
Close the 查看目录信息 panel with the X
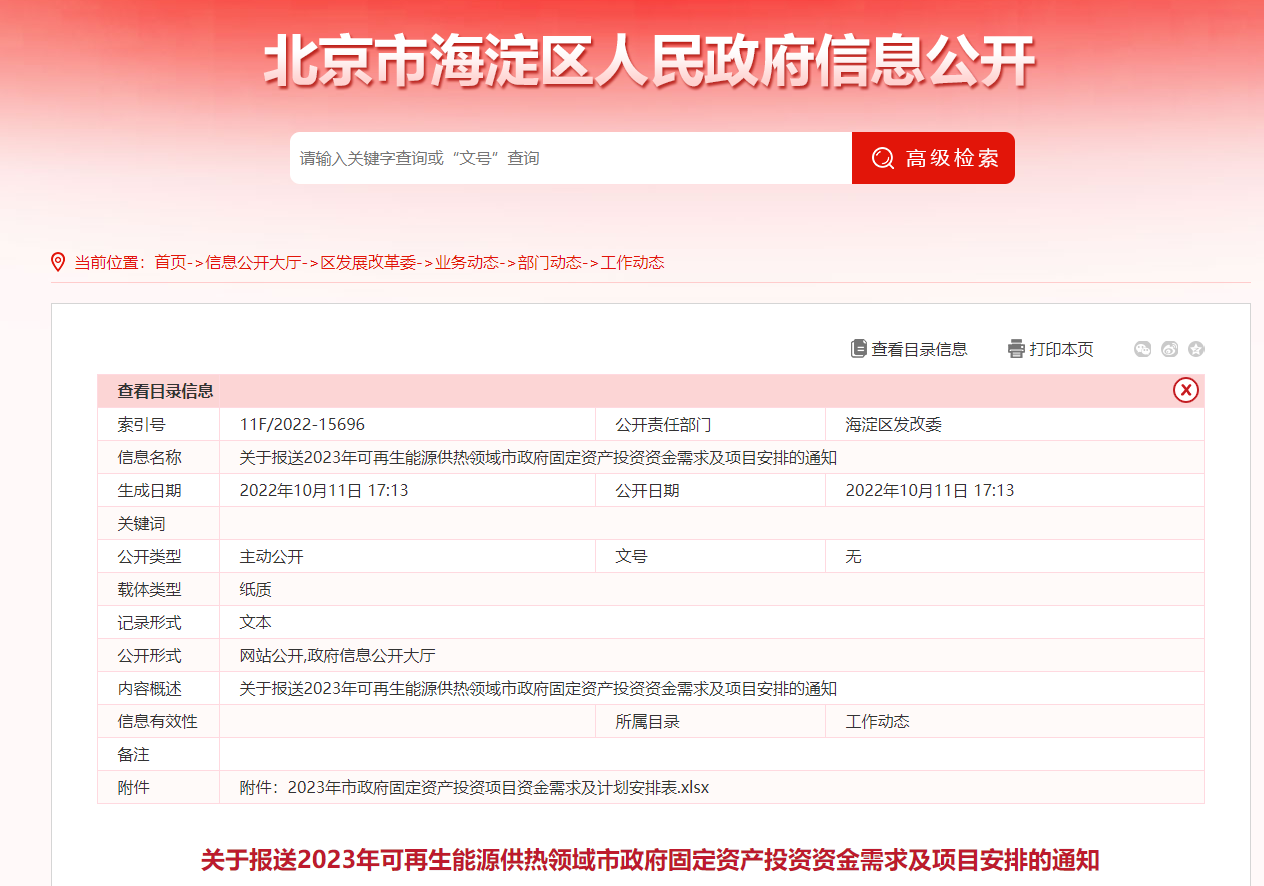(1185, 390)
